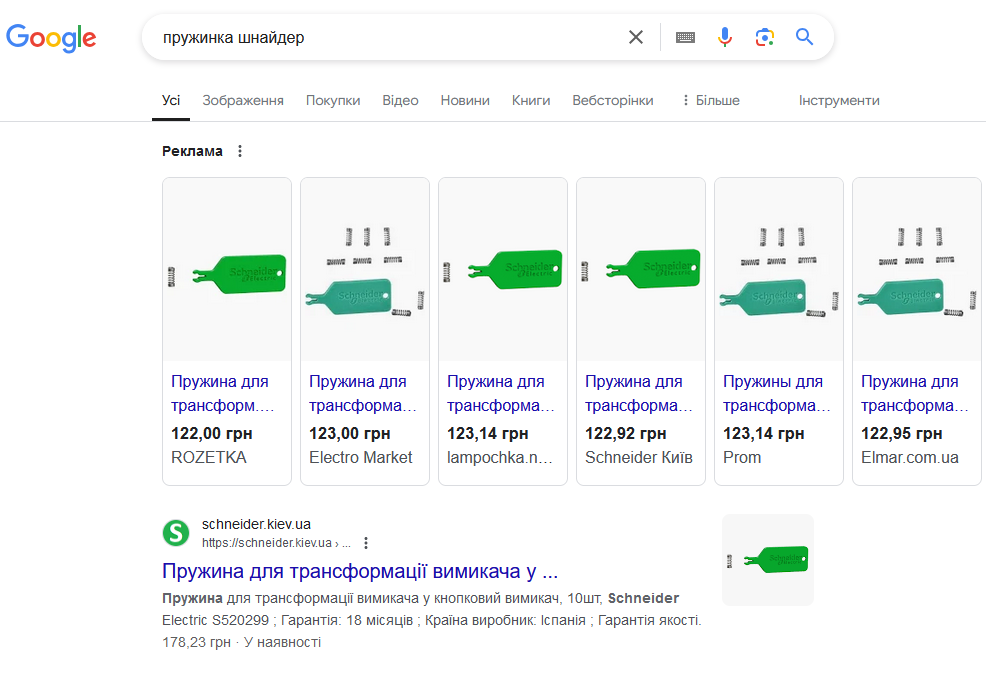Clear the search query with X icon
This screenshot has width=986, height=674.
tap(636, 37)
